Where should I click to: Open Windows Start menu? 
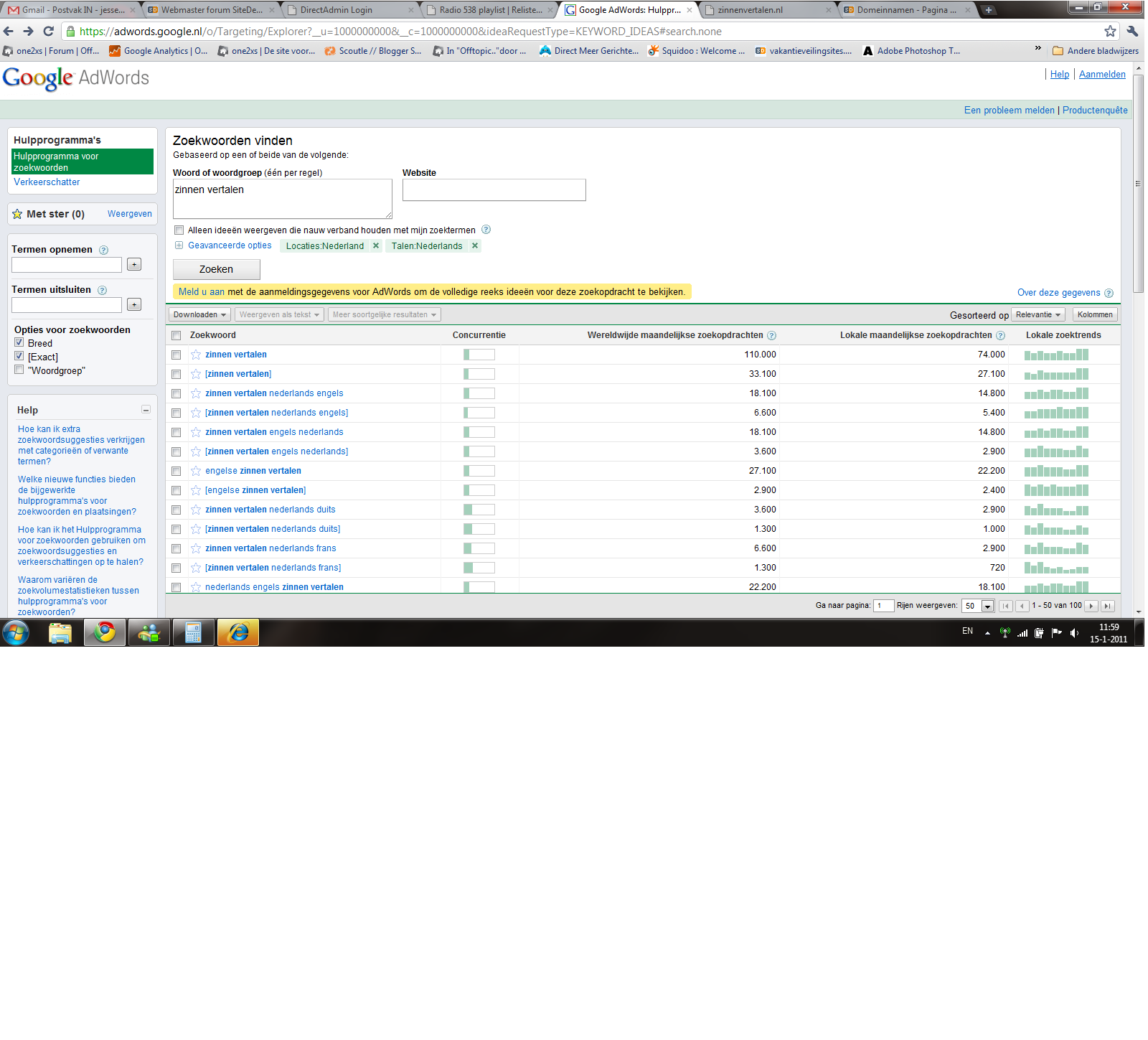point(16,632)
